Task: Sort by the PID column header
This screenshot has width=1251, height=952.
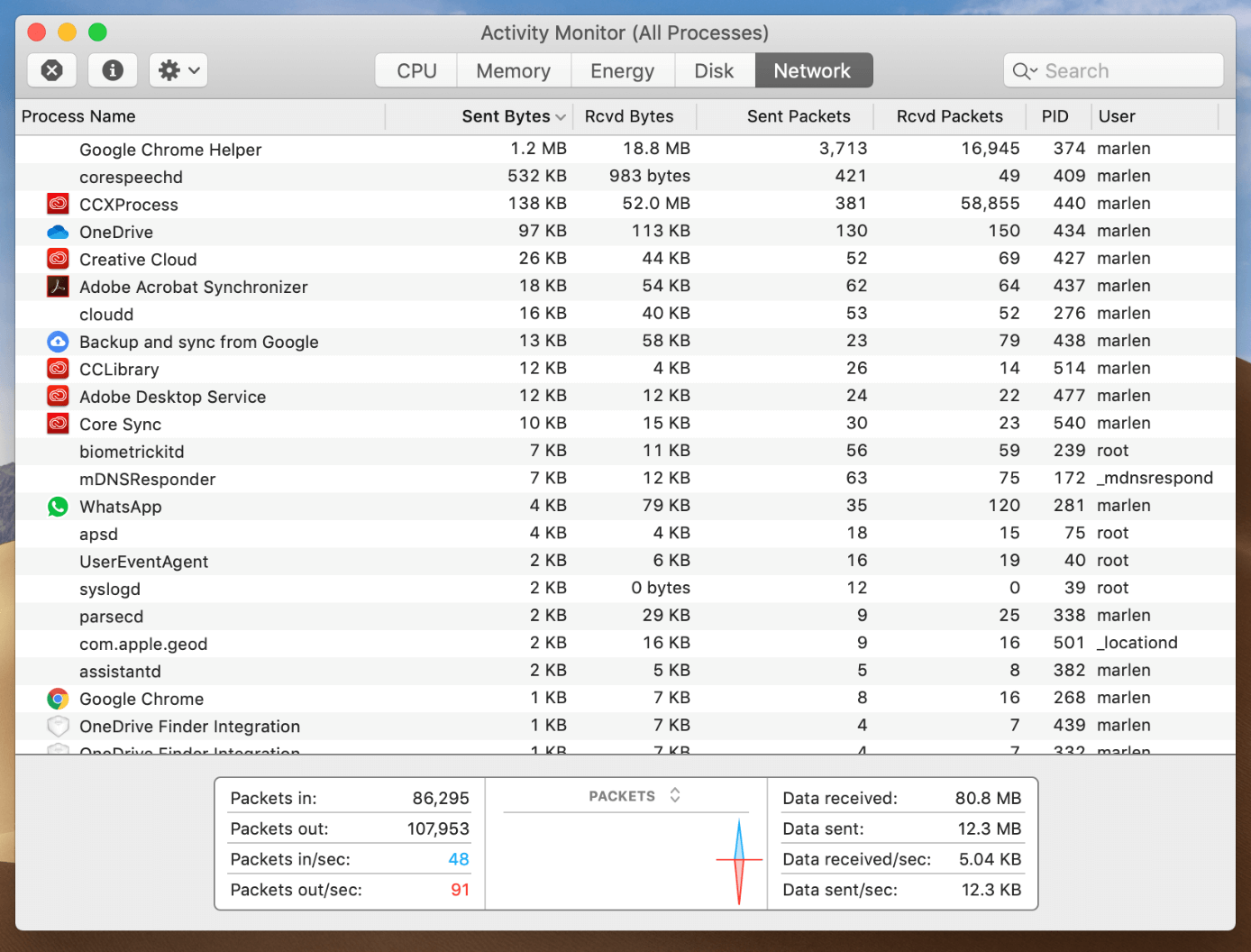Action: (1055, 116)
